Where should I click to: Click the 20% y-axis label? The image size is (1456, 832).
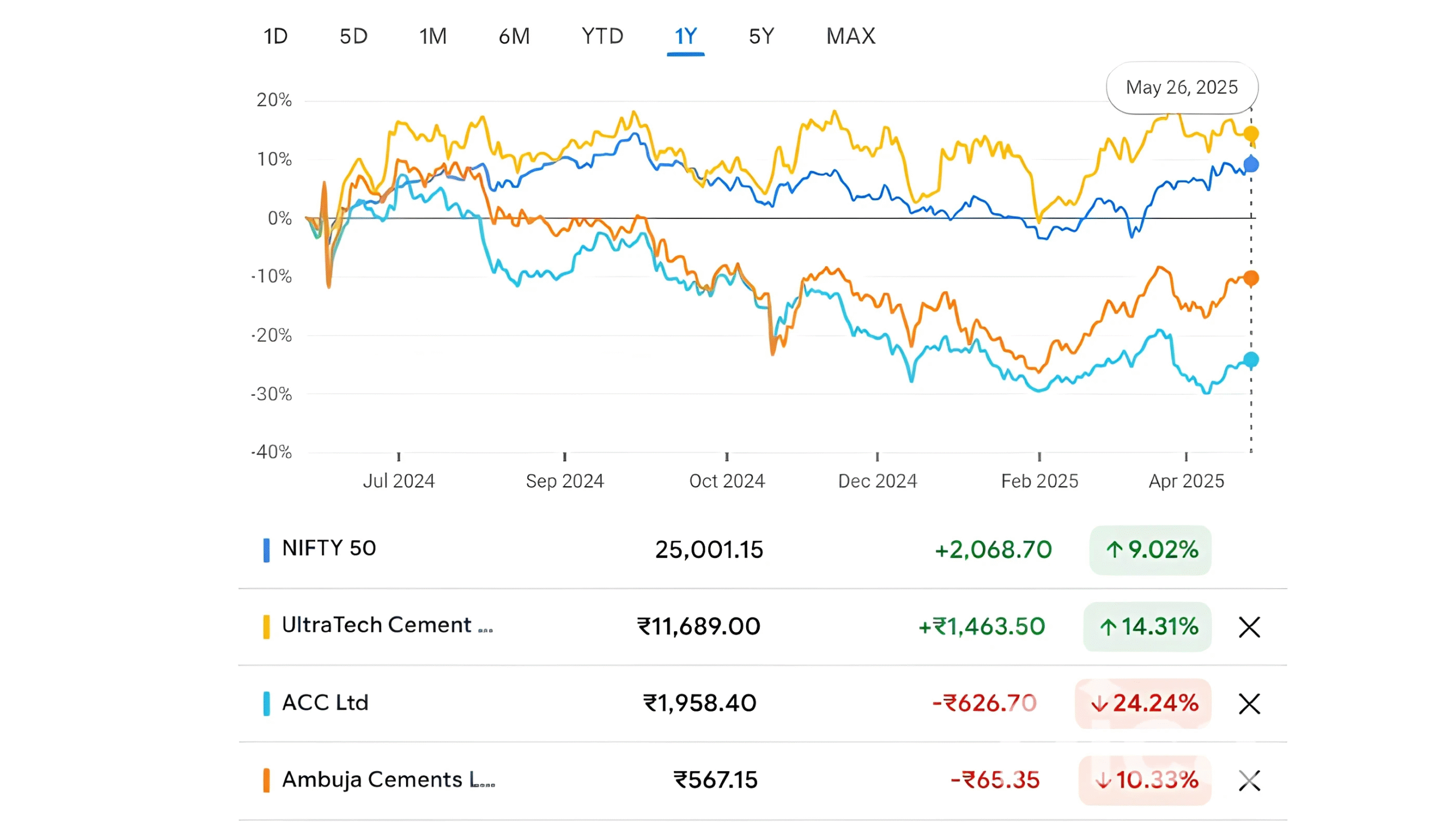(x=274, y=100)
